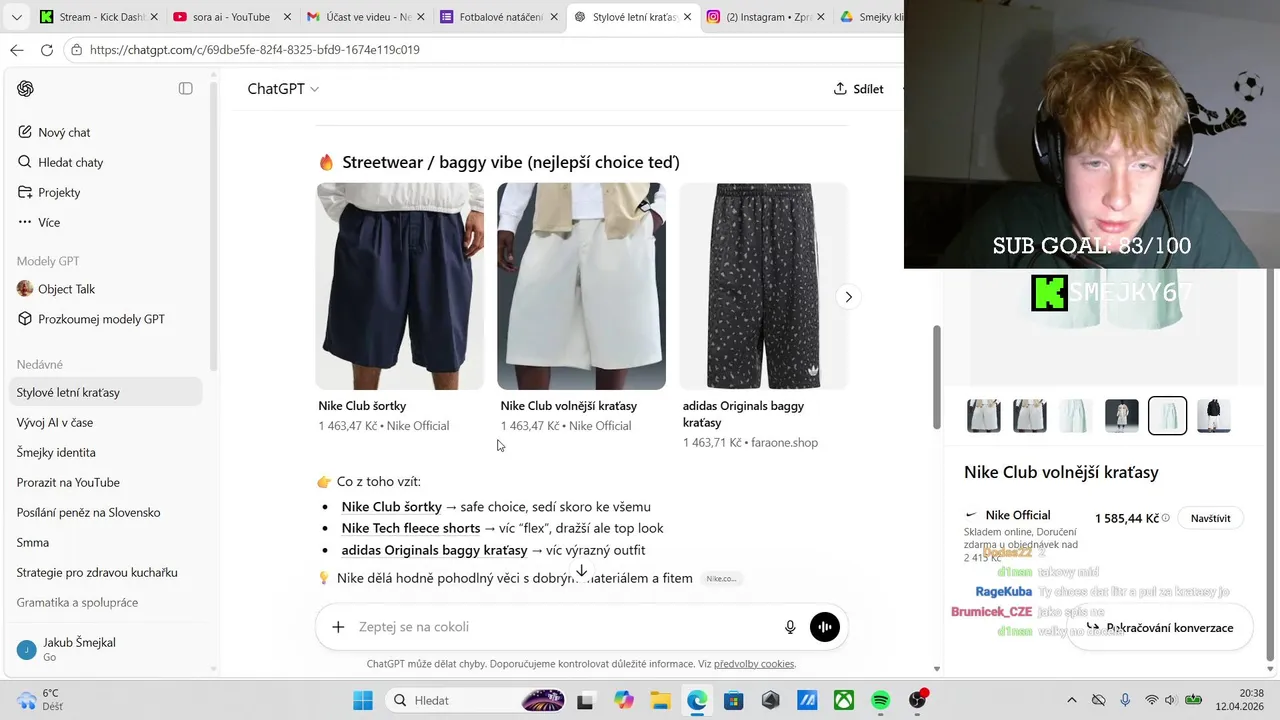This screenshot has width=1280, height=720.
Task: Collapse the Modely GPT section header
Action: point(48,261)
